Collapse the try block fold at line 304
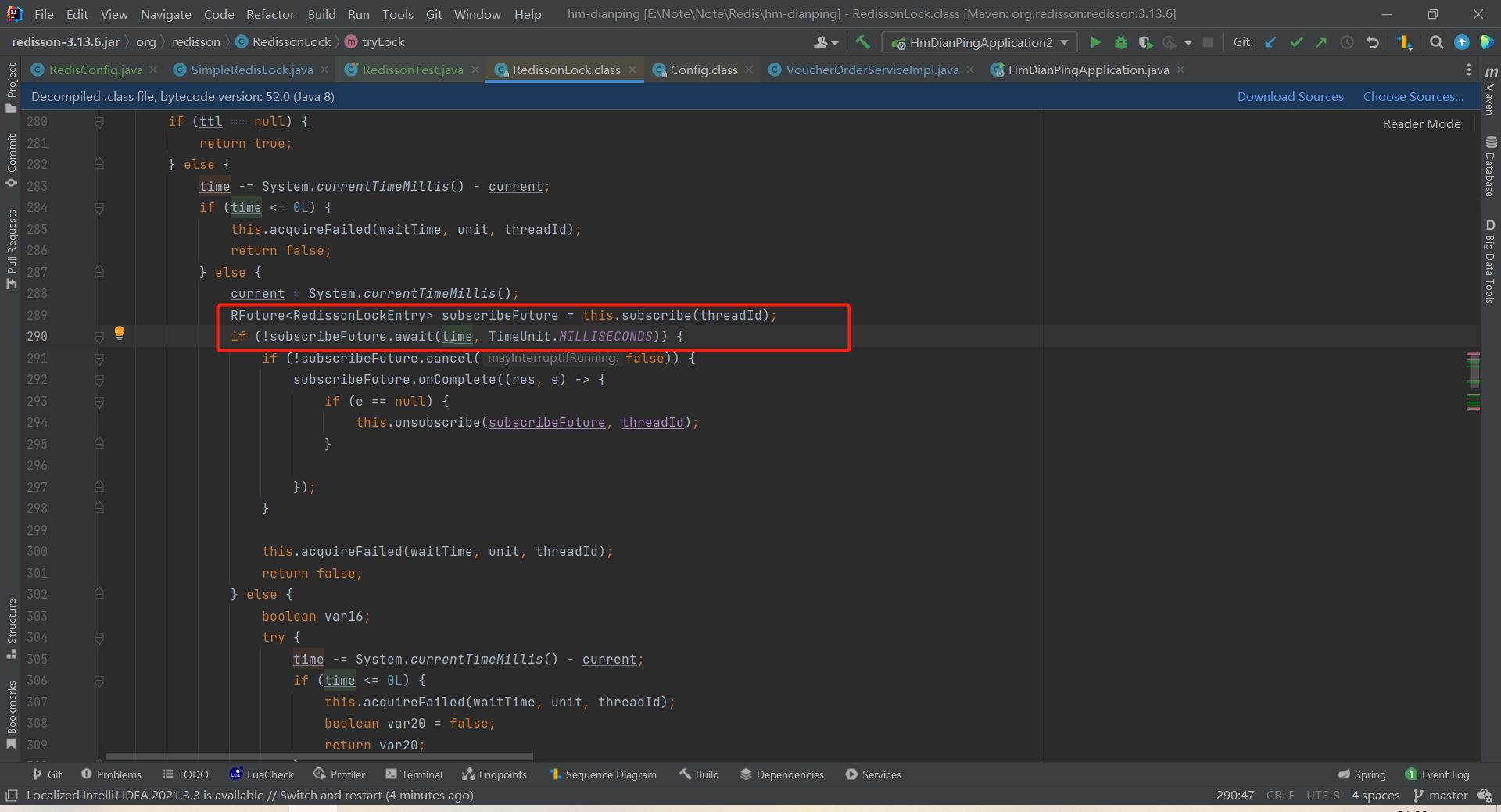1501x812 pixels. pyautogui.click(x=99, y=638)
